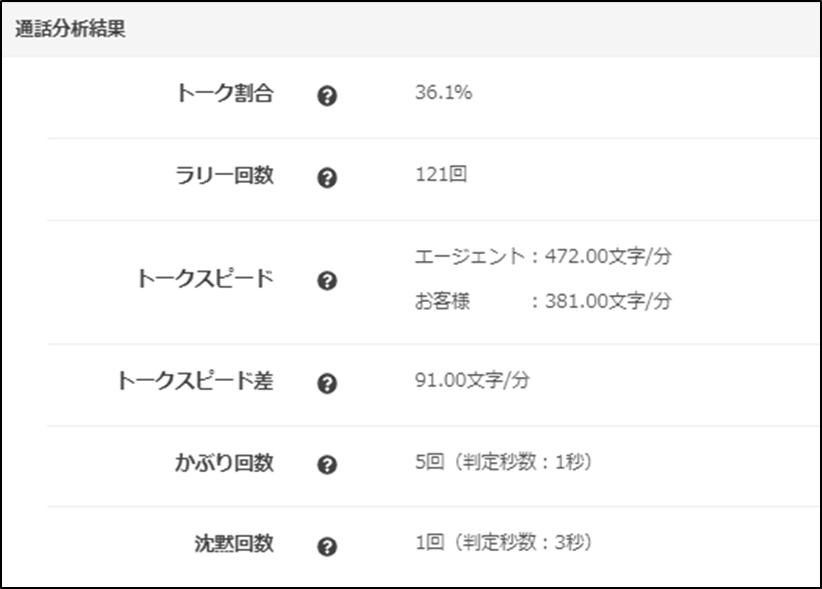
Task: Click the 通話分析結果 panel header
Action: 70,29
